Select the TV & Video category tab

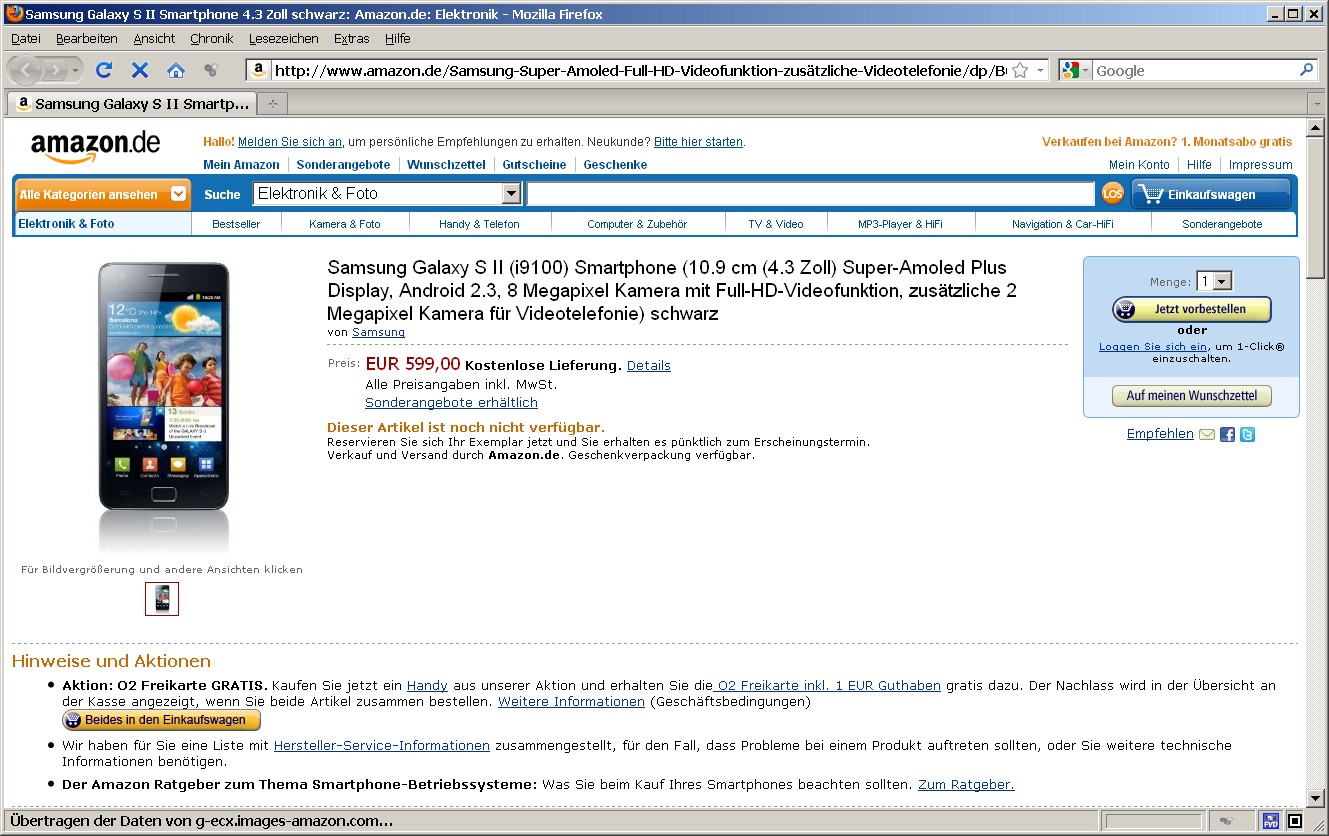point(776,224)
